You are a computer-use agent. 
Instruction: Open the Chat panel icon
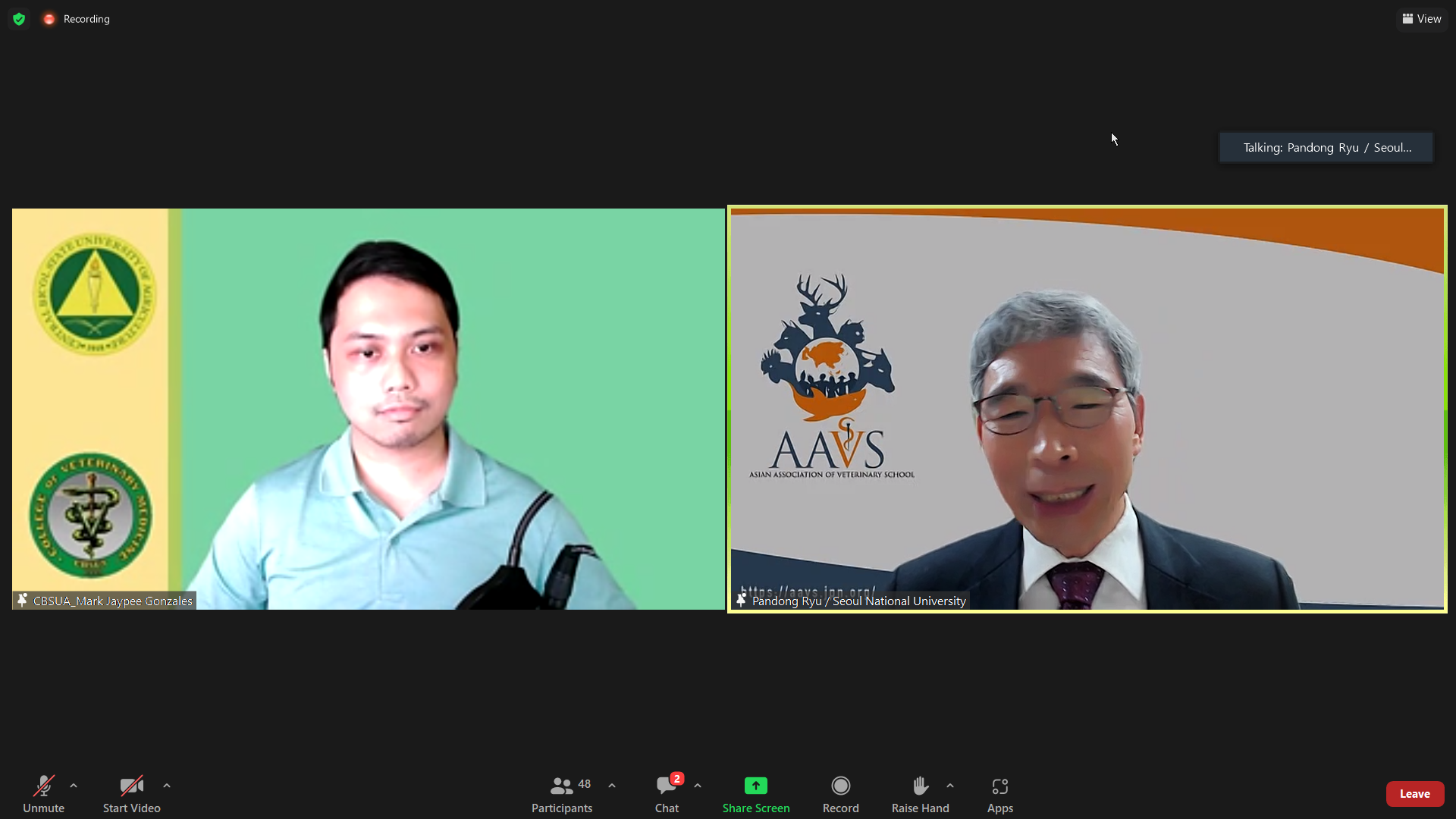pos(667,786)
